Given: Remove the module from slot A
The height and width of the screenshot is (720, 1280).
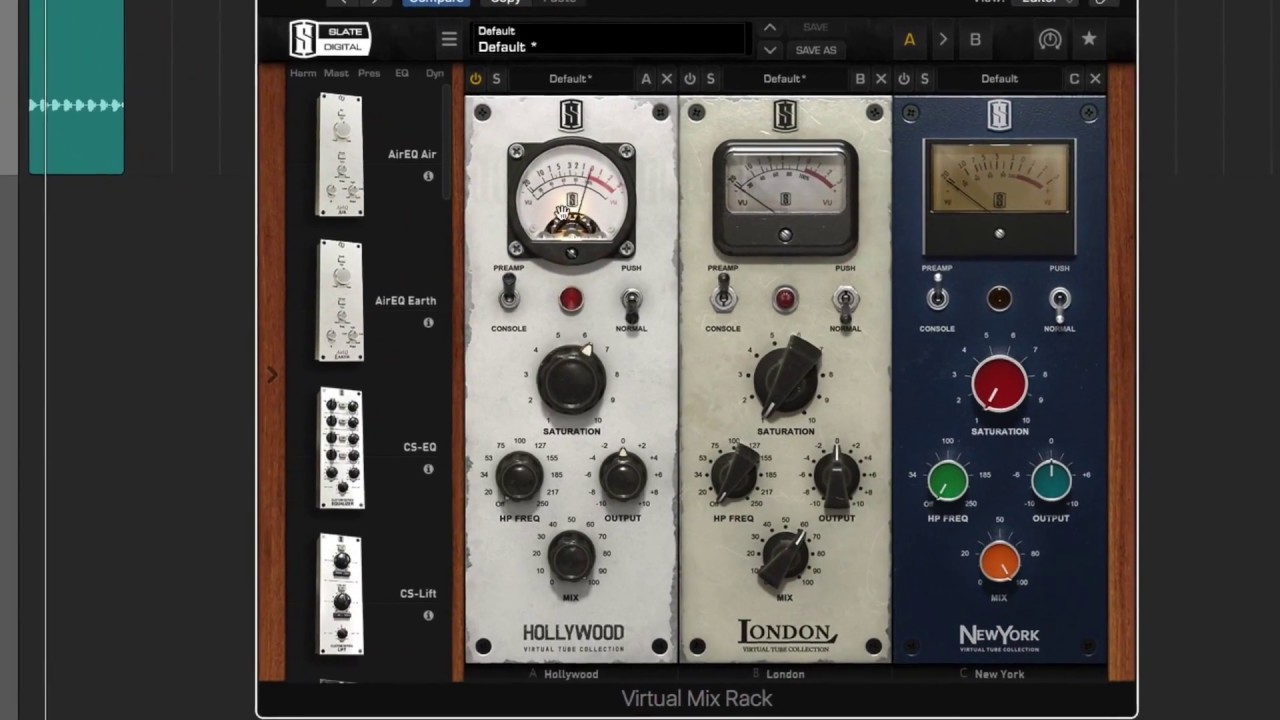Looking at the screenshot, I should (x=667, y=79).
